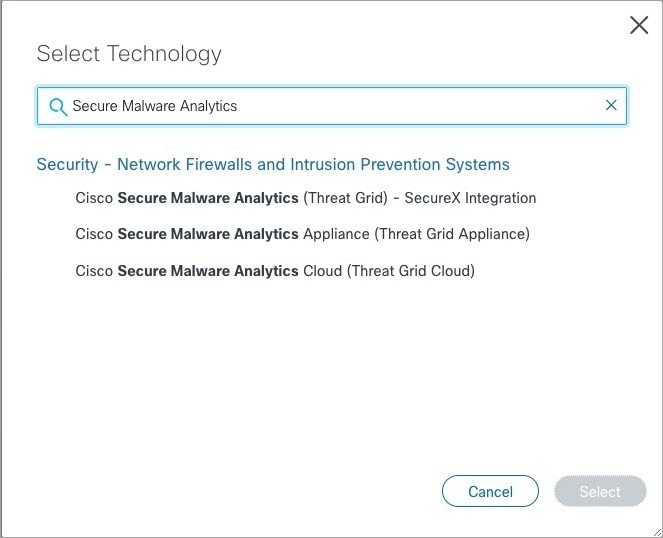Dismiss dialog using top-right X icon
The image size is (663, 538).
tap(638, 25)
